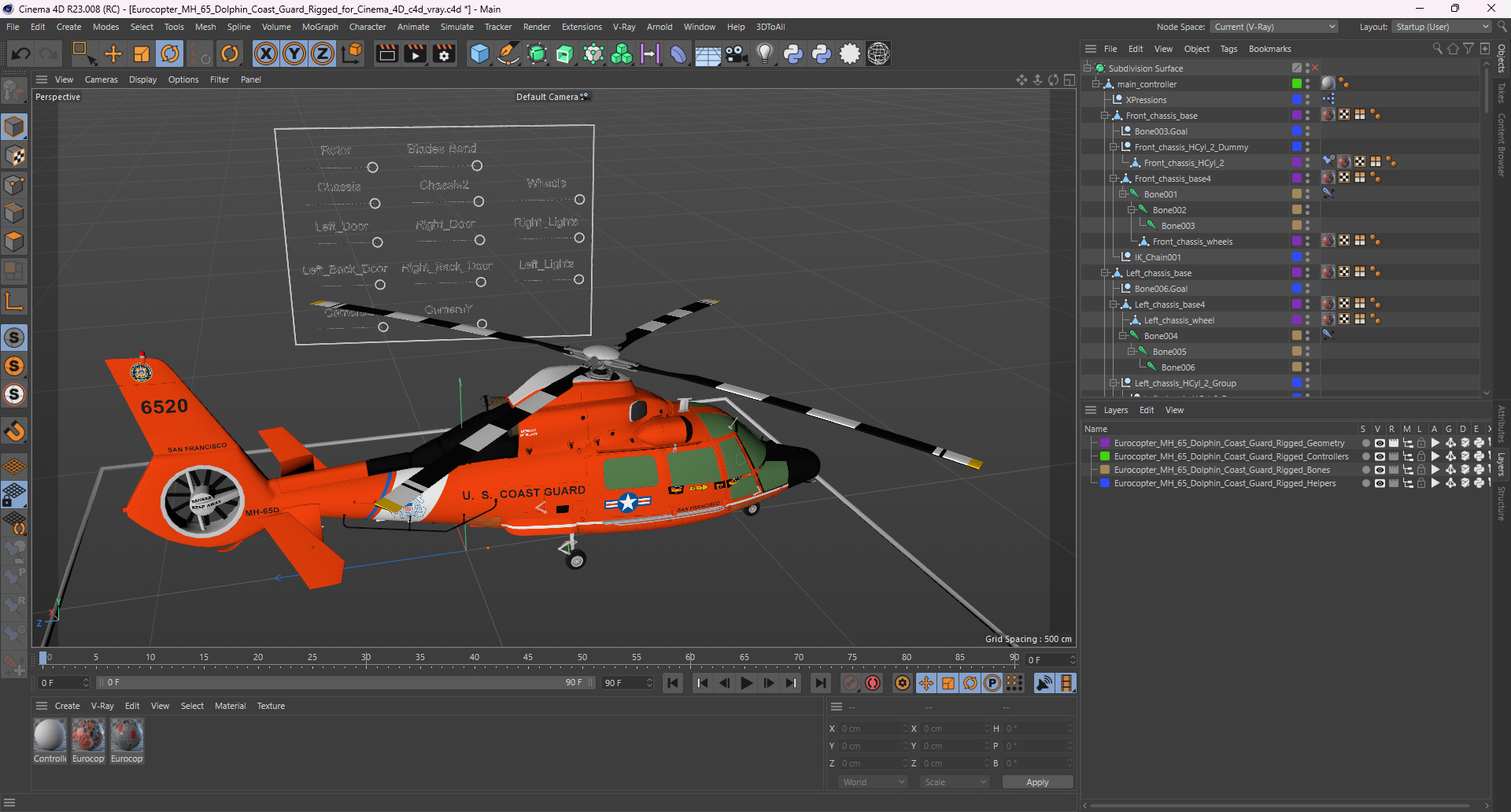This screenshot has height=812, width=1511.
Task: Click the Record Active Objects button
Action: [851, 683]
